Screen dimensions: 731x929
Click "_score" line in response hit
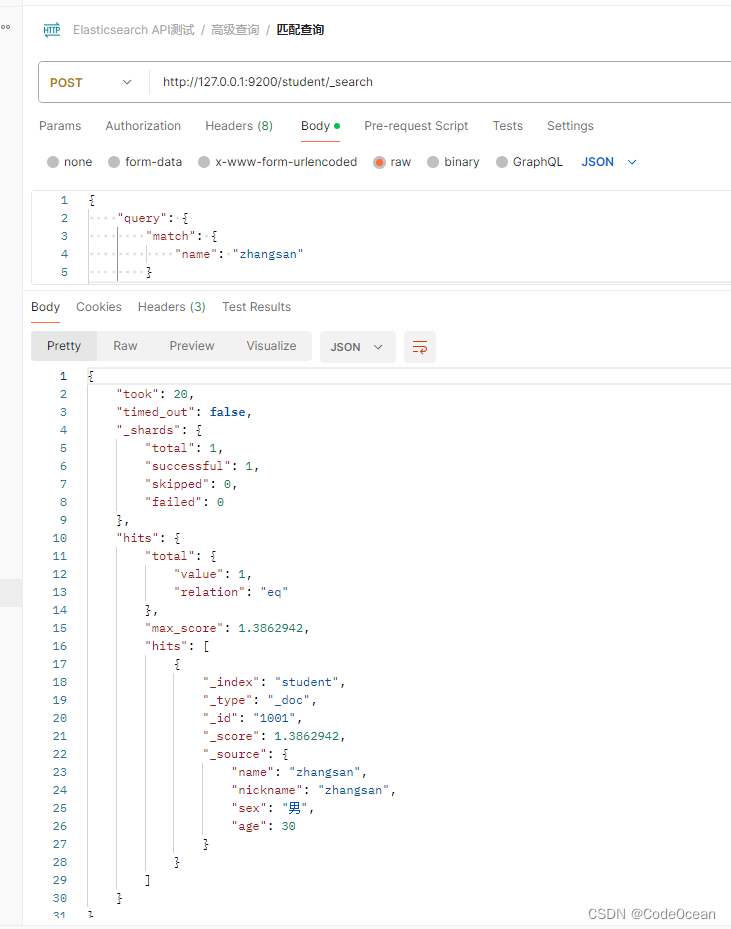[x=274, y=736]
